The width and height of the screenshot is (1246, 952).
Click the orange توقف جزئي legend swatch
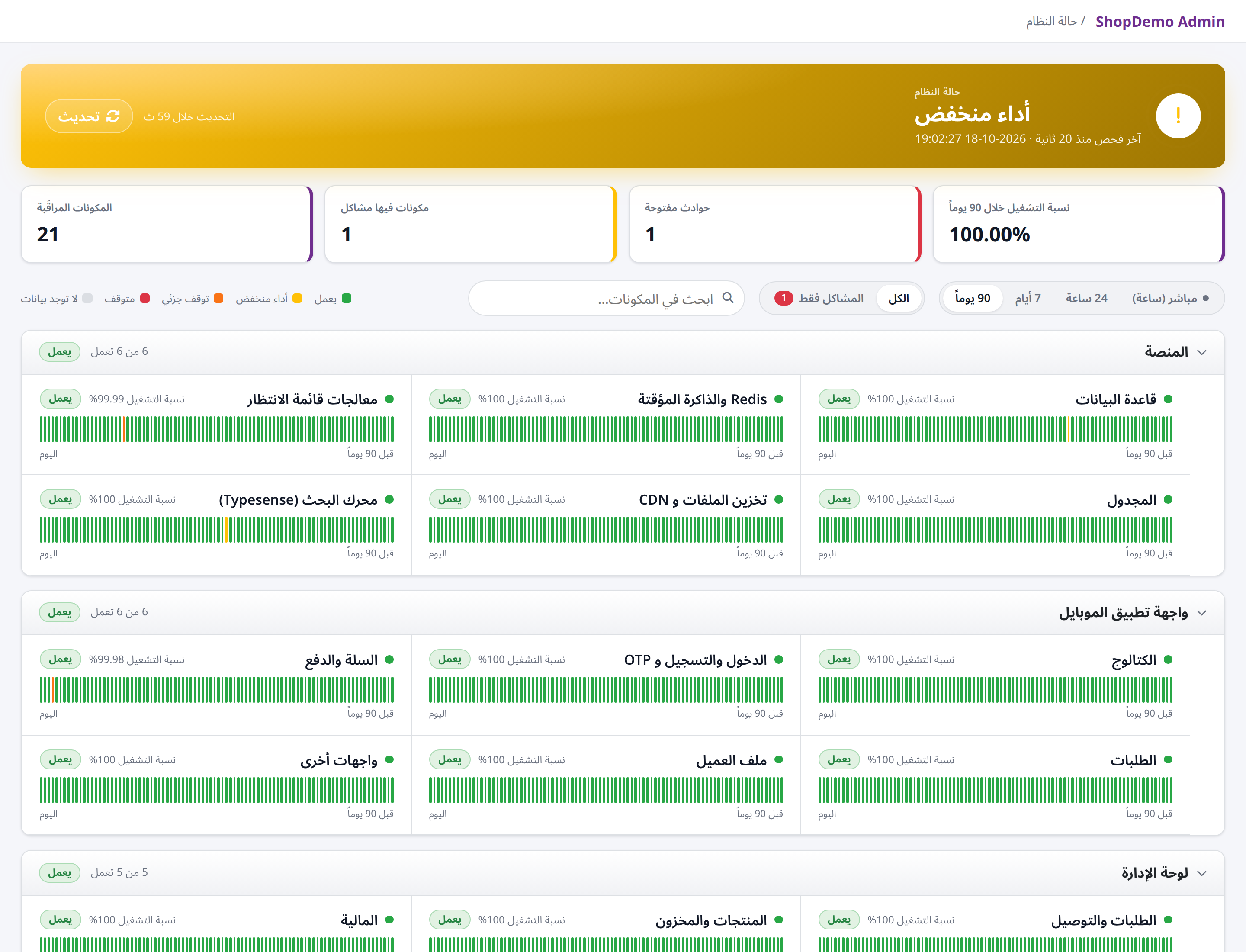218,298
